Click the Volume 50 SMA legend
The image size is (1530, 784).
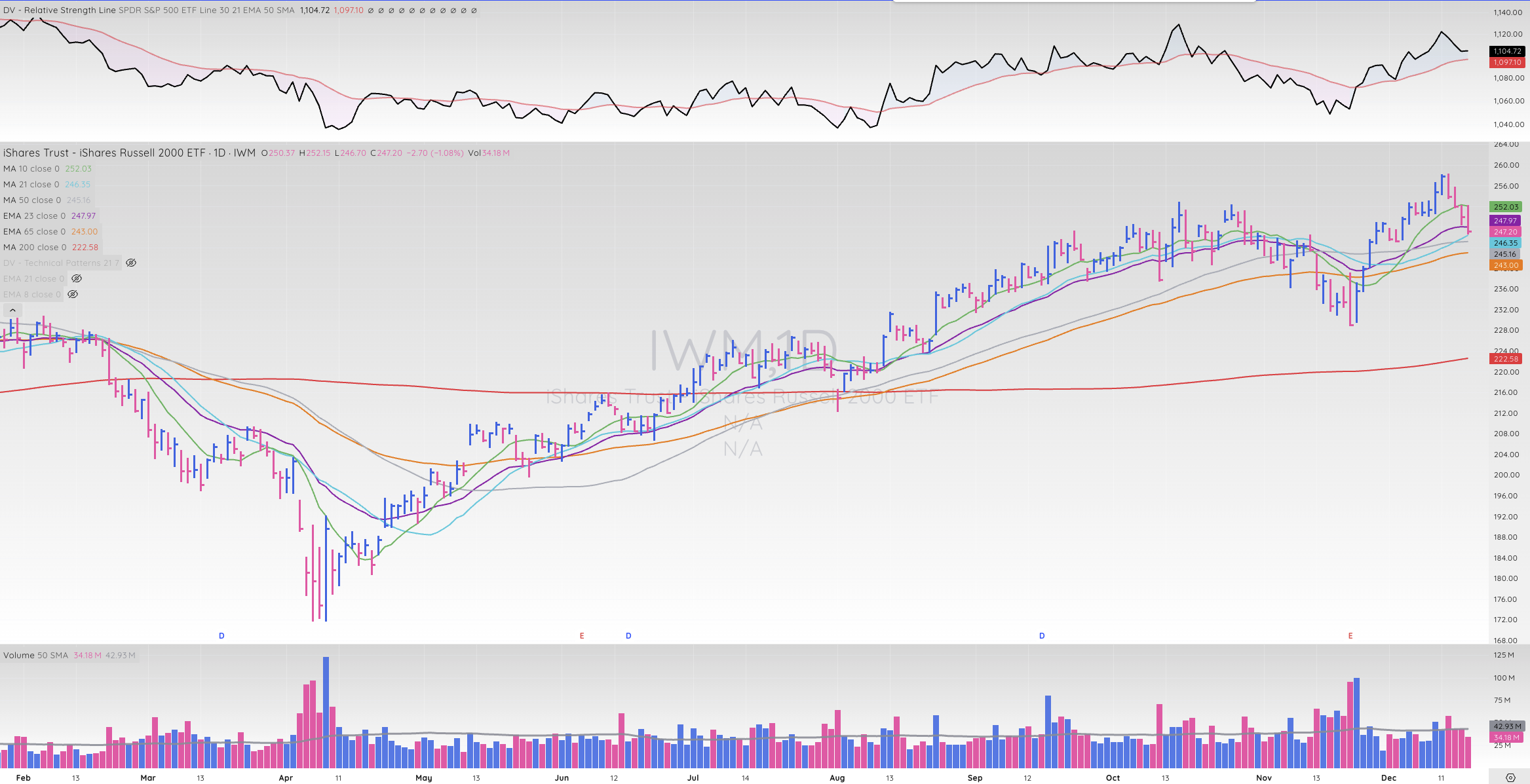click(35, 655)
